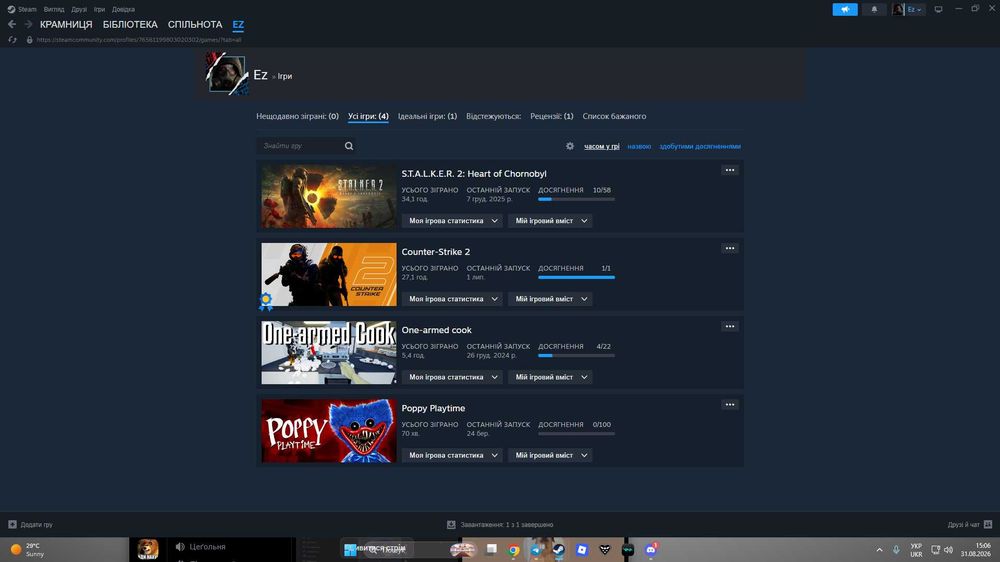1000x562 pixels.
Task: Expand Моя ігрова статистика for S.T.A.L.K.E.R. 2
Action: tap(452, 221)
